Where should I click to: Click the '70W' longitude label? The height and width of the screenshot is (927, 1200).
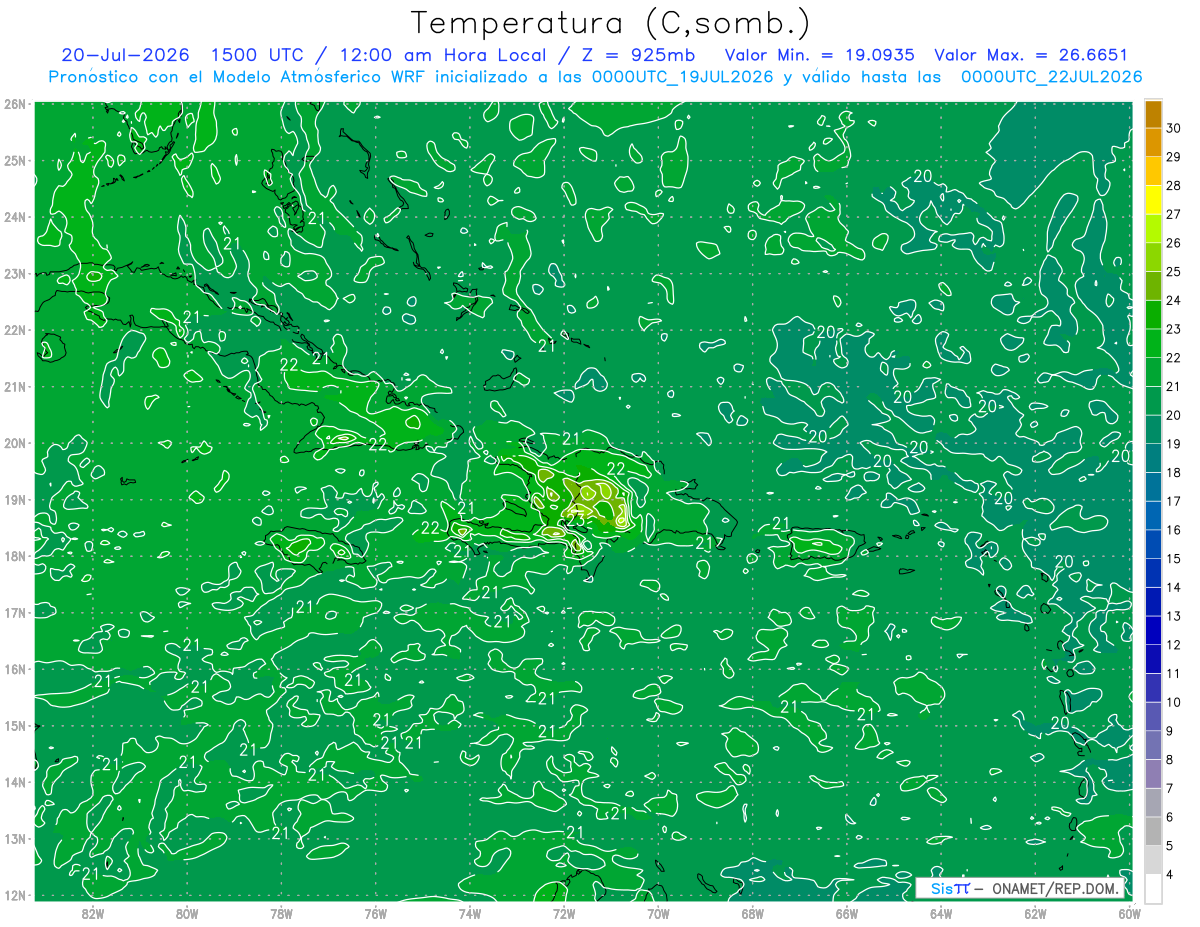(658, 912)
